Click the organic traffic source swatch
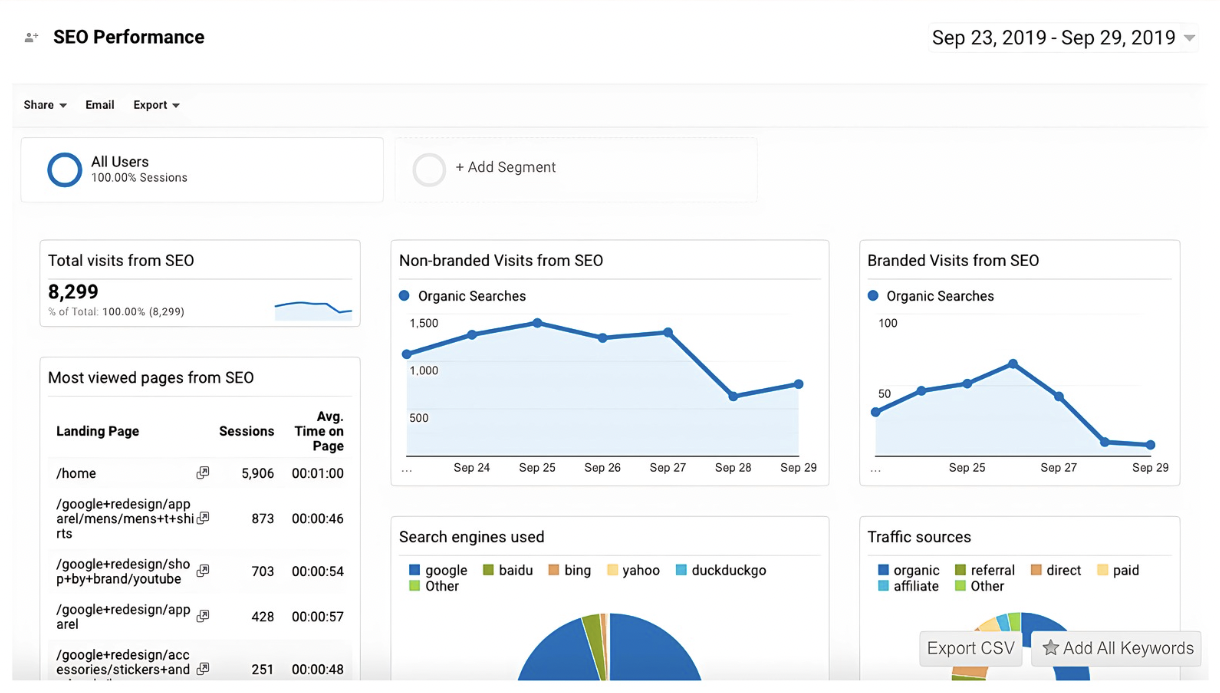The image size is (1220, 693). coord(883,570)
